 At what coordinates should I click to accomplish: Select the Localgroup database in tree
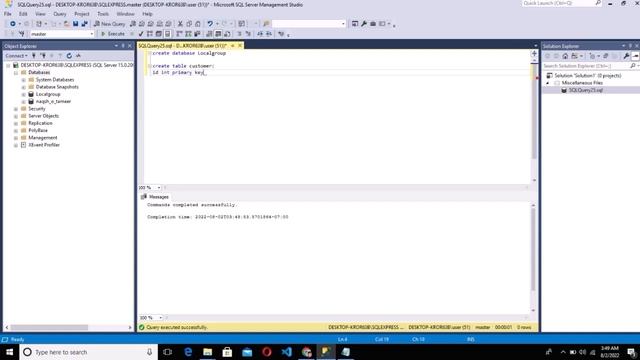coord(48,94)
